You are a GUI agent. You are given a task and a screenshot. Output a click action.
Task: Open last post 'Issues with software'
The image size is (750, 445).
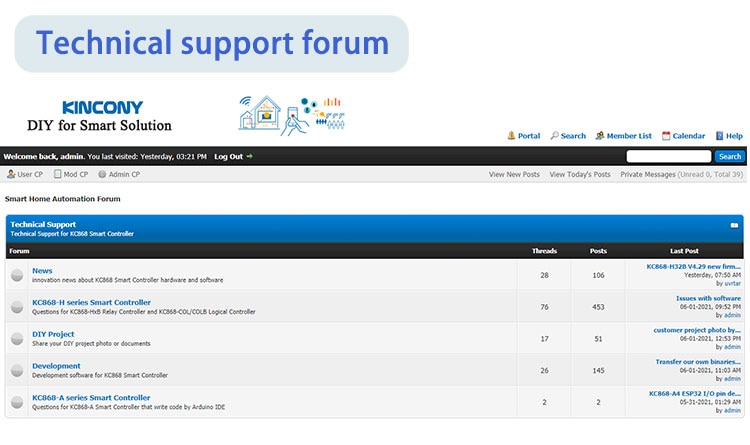pos(708,298)
